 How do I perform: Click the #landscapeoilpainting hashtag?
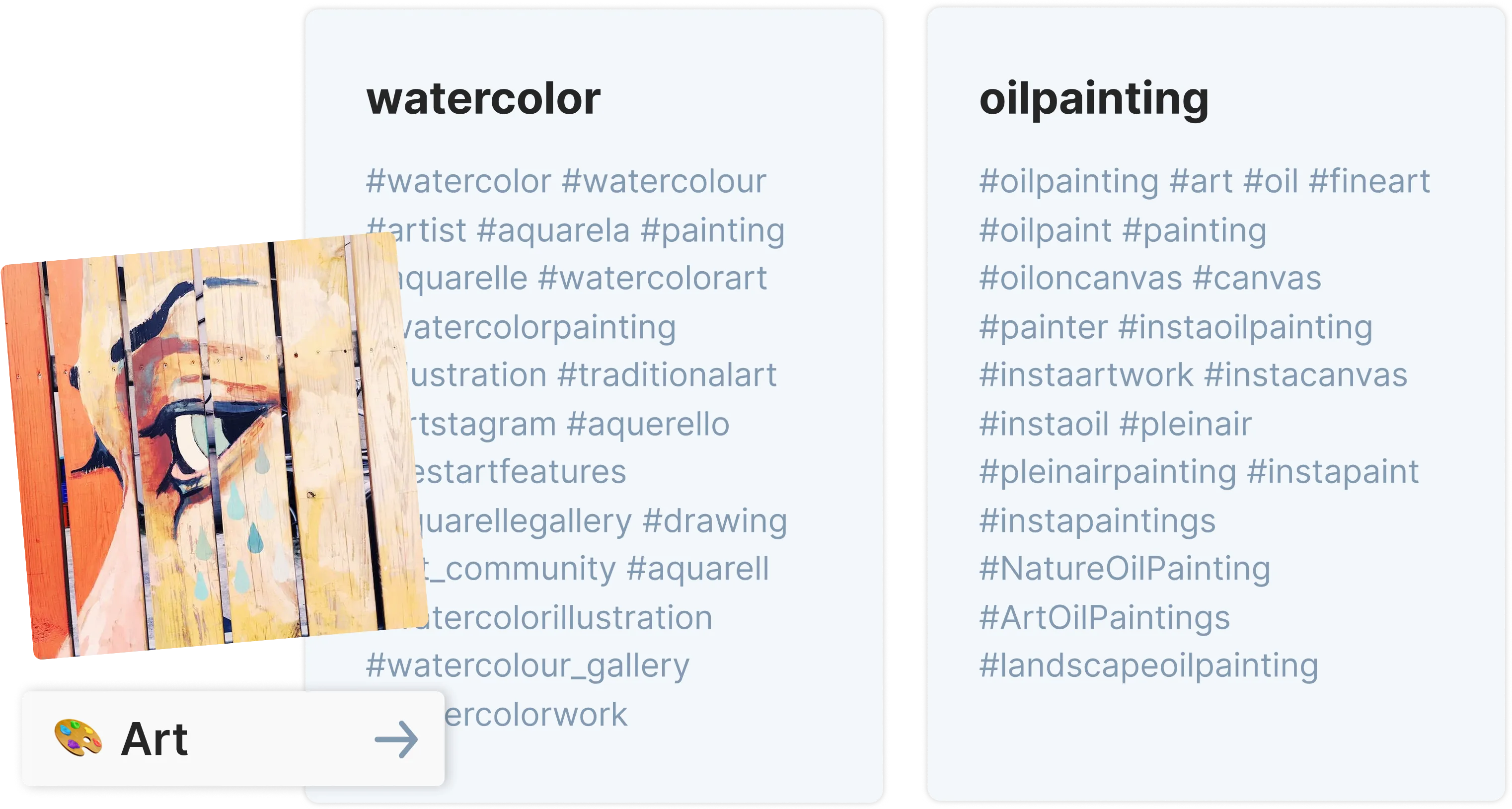(1149, 666)
